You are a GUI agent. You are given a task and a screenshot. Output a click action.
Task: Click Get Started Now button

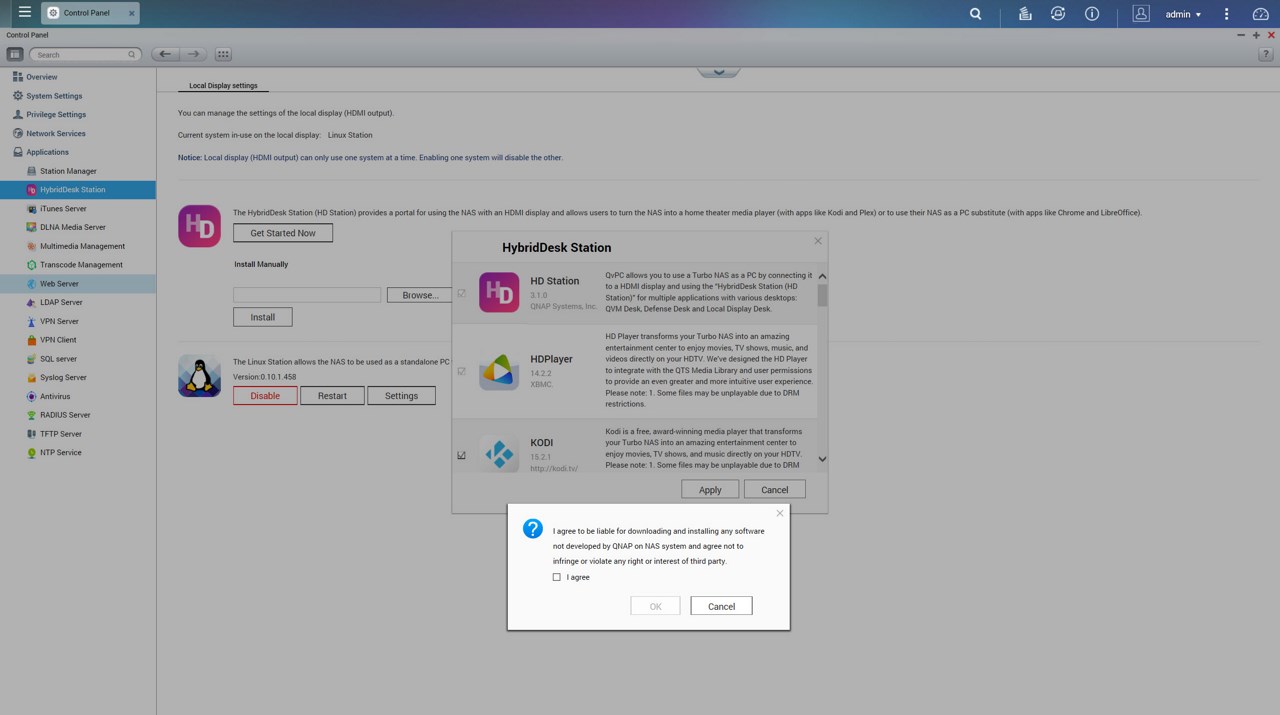tap(283, 233)
